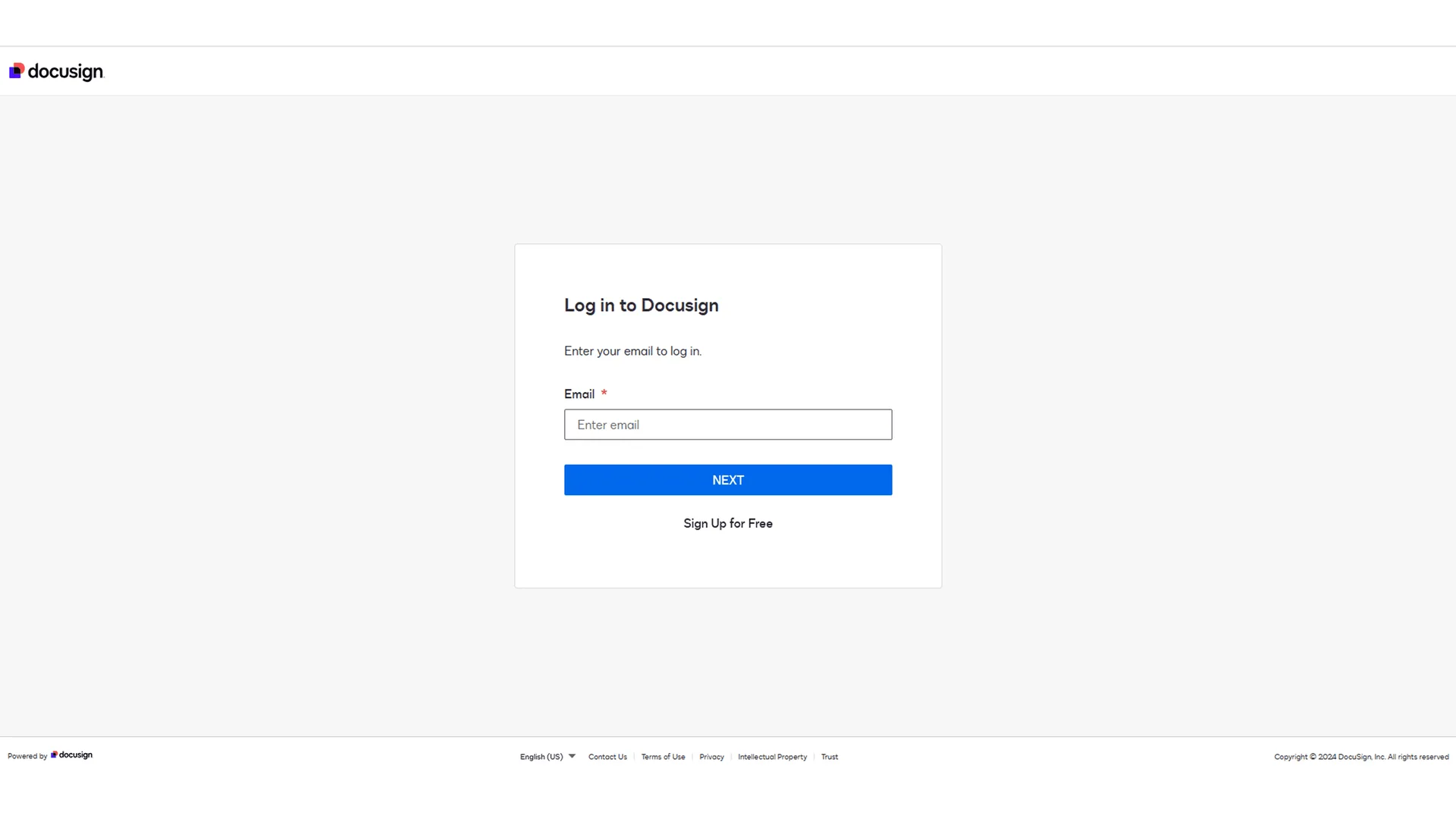Click the Log in to Docusign heading
This screenshot has height=819, width=1456.
coord(641,305)
